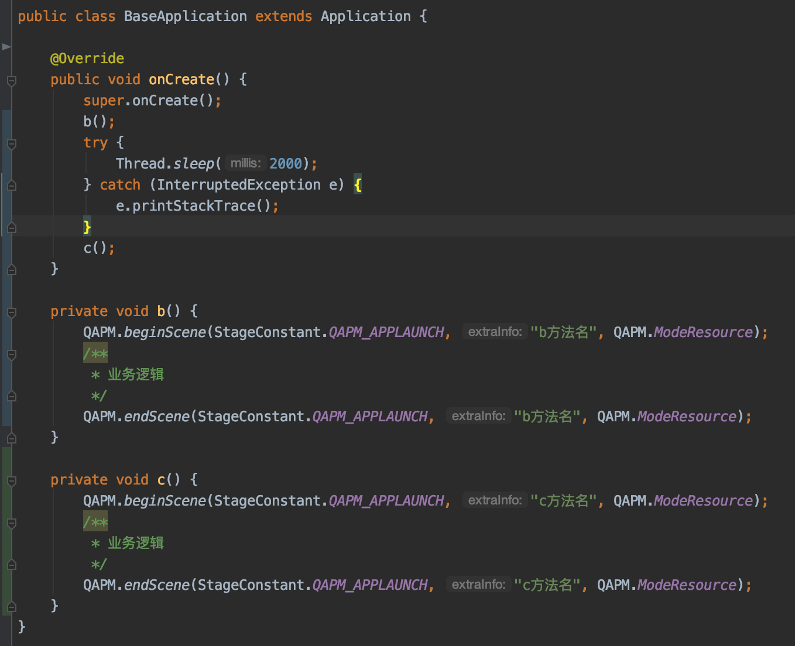The width and height of the screenshot is (796, 646).
Task: Click method name b in private void b()
Action: tap(161, 311)
